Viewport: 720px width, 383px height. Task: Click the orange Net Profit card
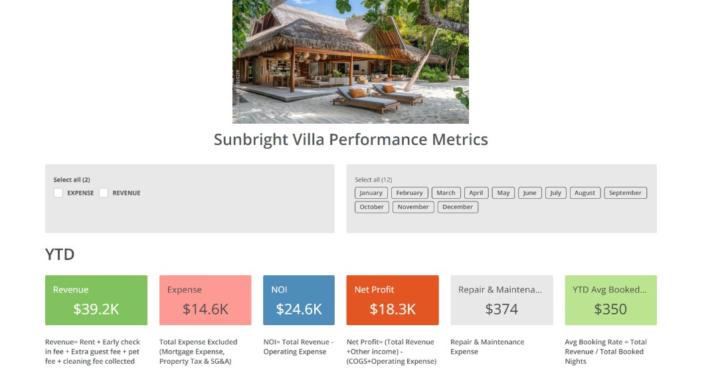[x=393, y=300]
